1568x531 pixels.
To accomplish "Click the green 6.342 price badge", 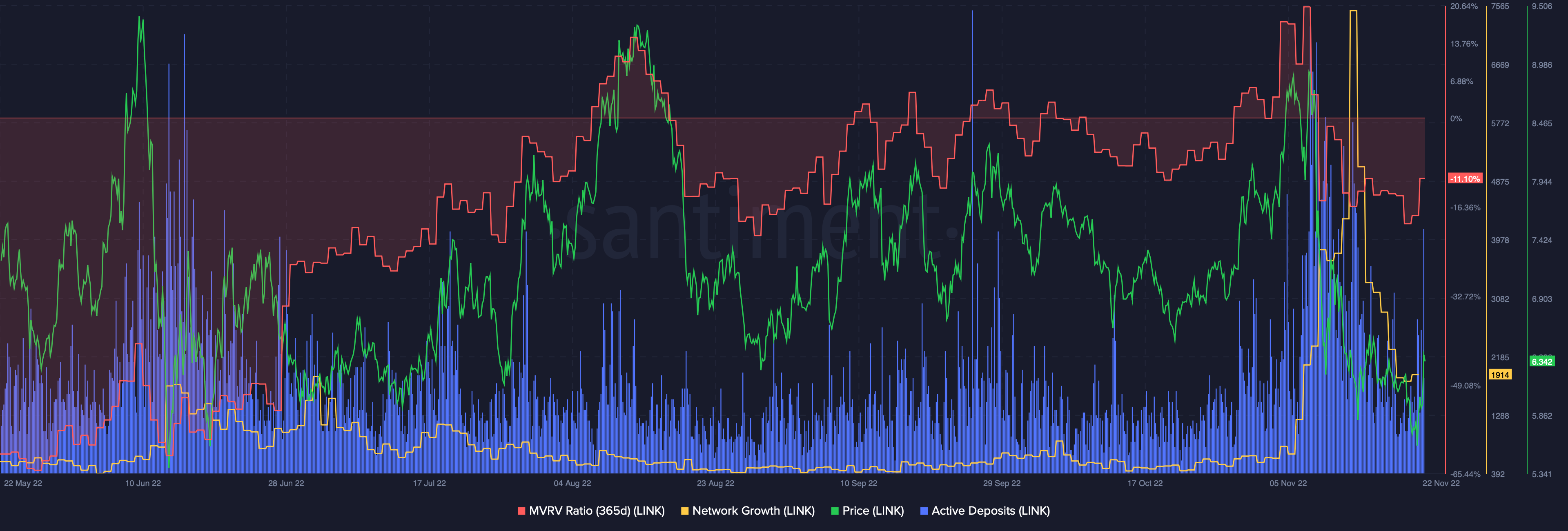I will [1542, 361].
